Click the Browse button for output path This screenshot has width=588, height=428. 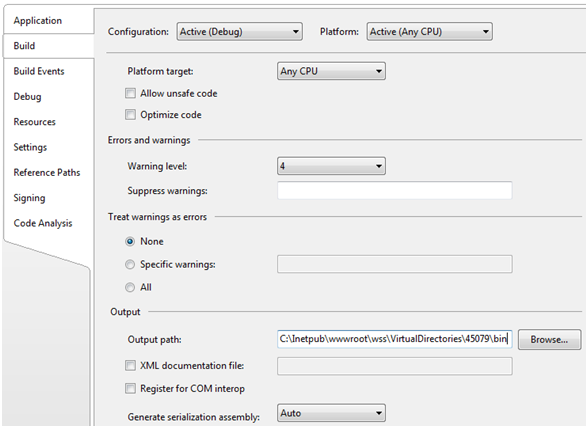tap(549, 340)
